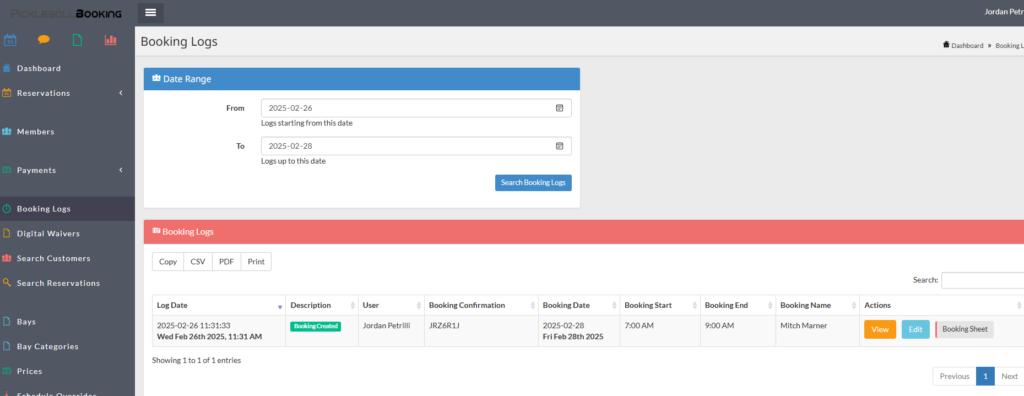Go to Digital Waivers page
Screen dimensions: 1024x396
(x=48, y=233)
